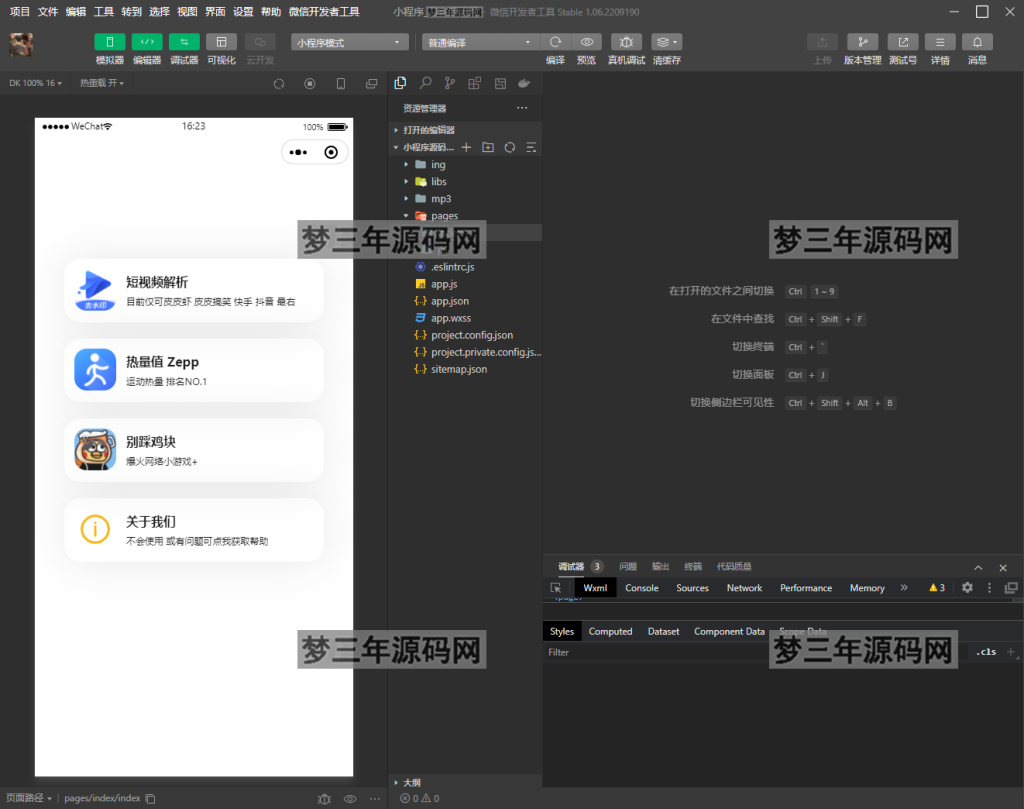Open the sitemap.json file
This screenshot has width=1024, height=809.
coord(465,369)
